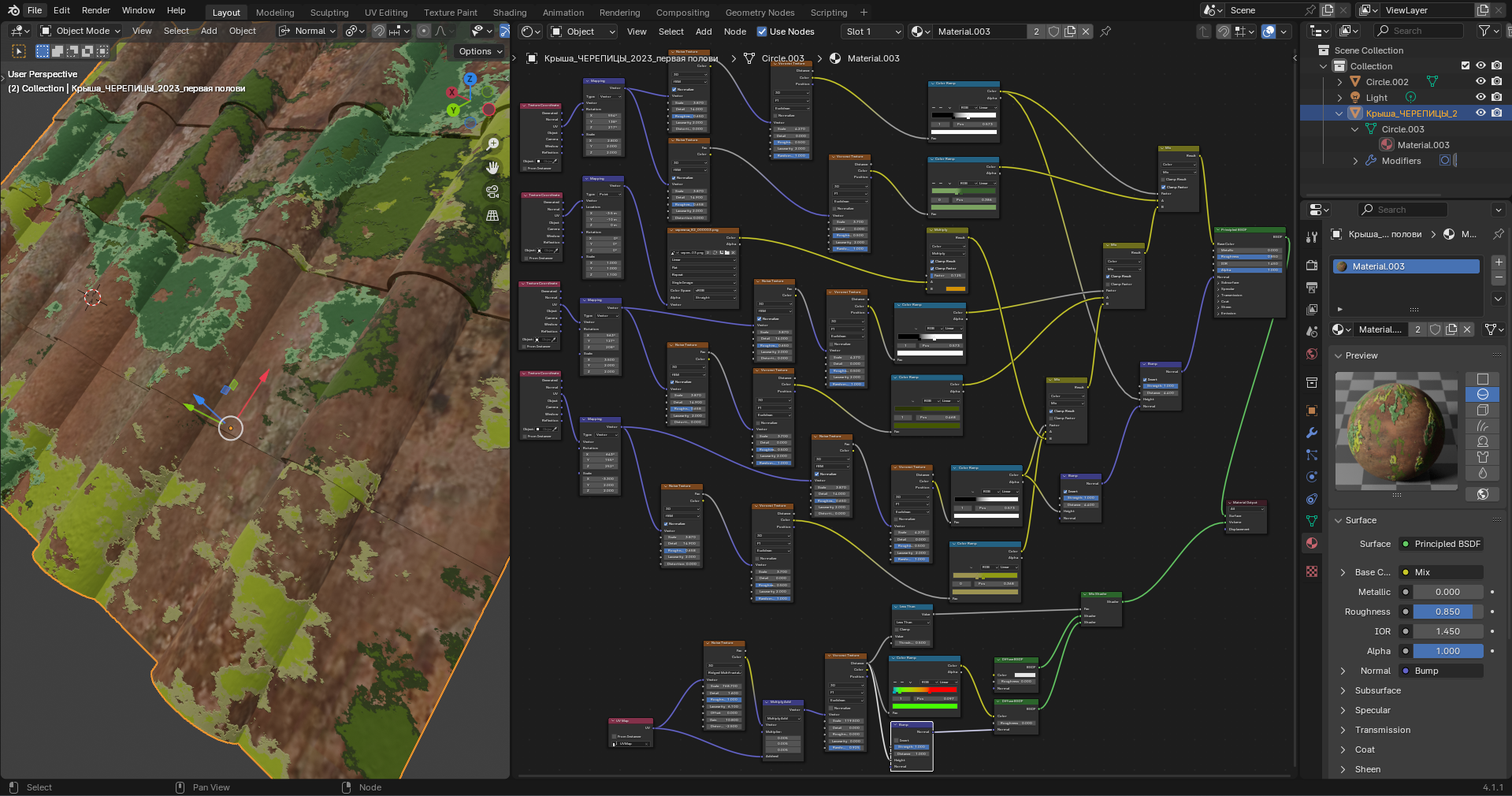
Task: Switch to the UV Editing workspace tab
Action: [386, 13]
